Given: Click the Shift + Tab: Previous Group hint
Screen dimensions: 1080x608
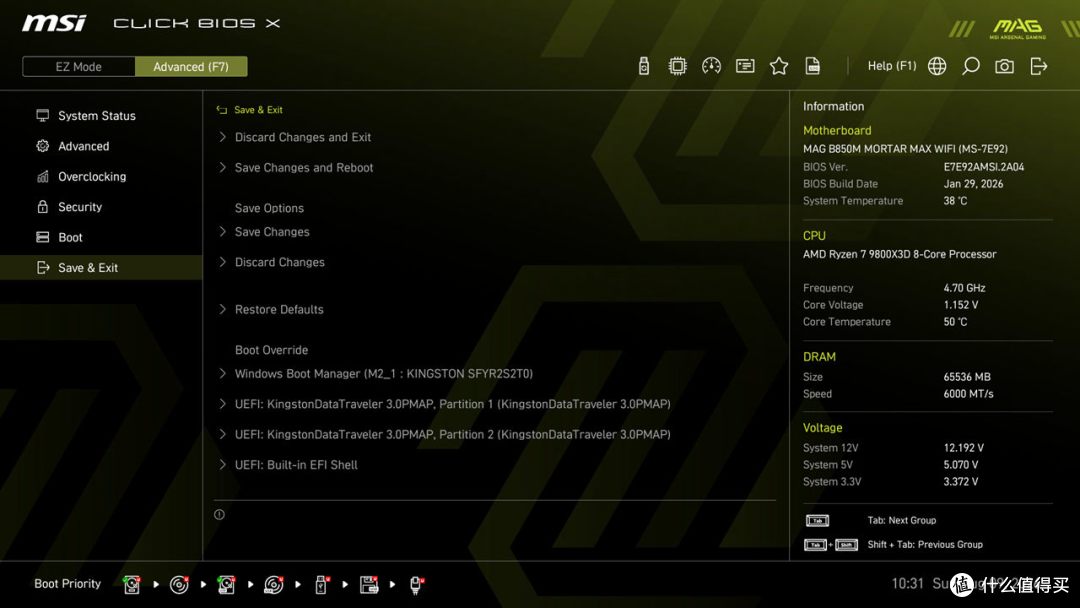Looking at the screenshot, I should tap(925, 545).
